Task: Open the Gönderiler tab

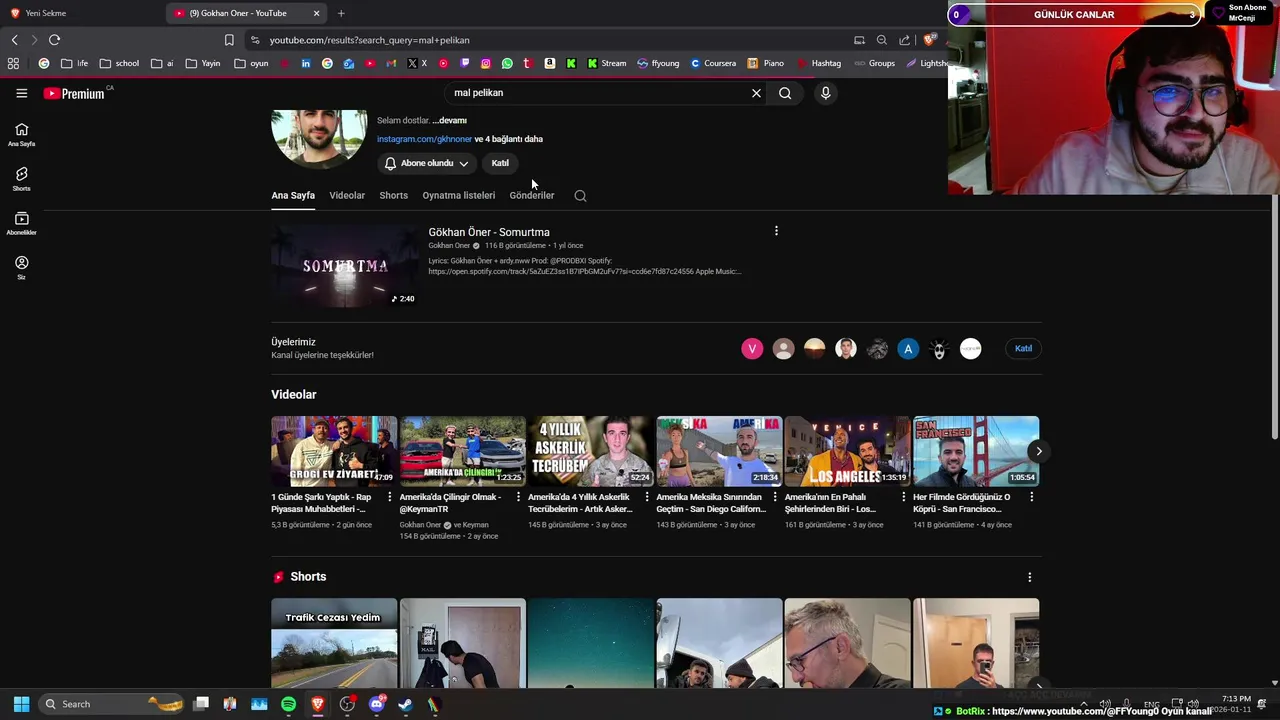Action: (x=531, y=196)
